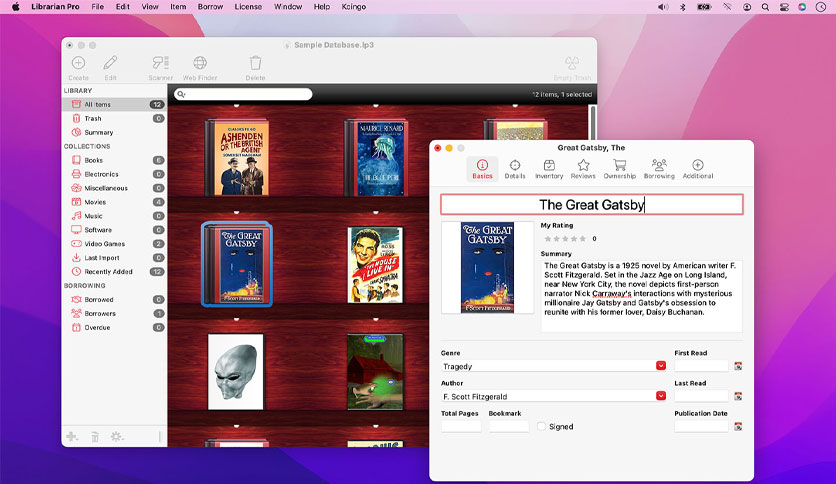
Task: Click the Edit pencil toolbar icon
Action: (110, 63)
